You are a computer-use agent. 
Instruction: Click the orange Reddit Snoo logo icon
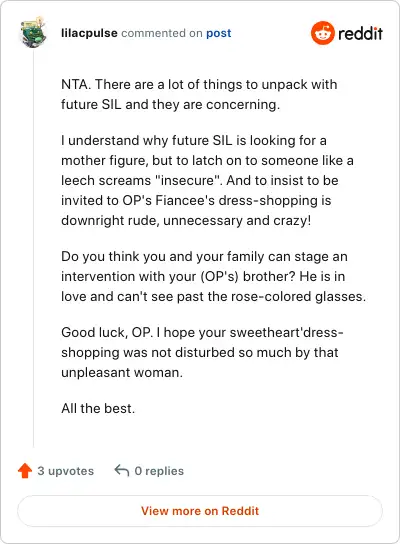tap(323, 33)
